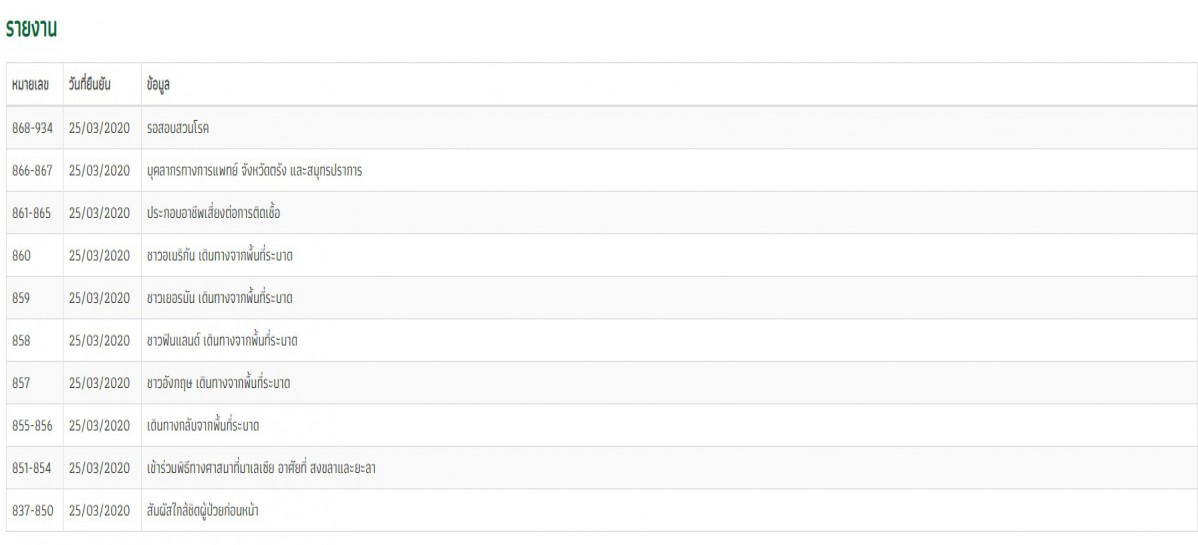This screenshot has height=545, width=1198.
Task: Click the date in row 837-850
Action: [99, 511]
